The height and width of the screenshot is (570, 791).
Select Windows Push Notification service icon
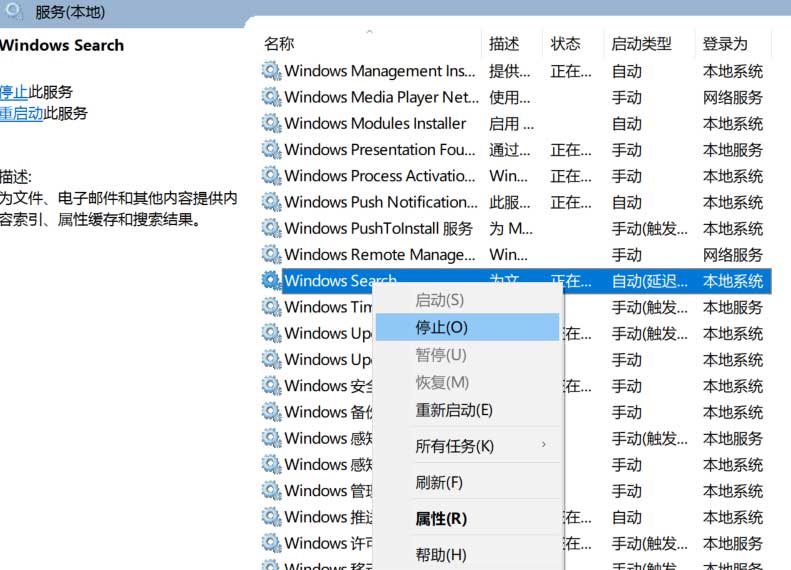271,202
